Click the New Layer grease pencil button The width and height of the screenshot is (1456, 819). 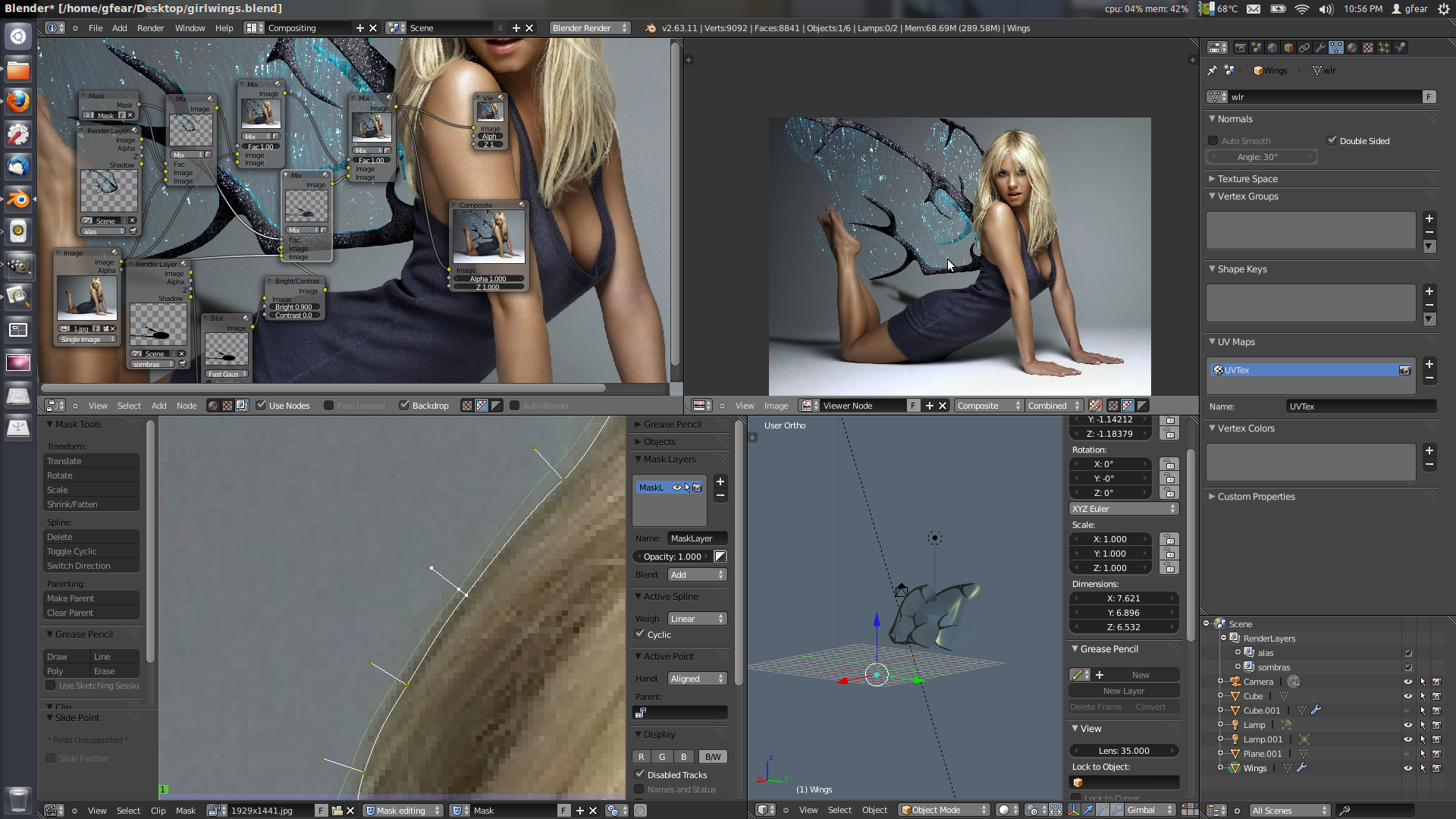(1123, 691)
